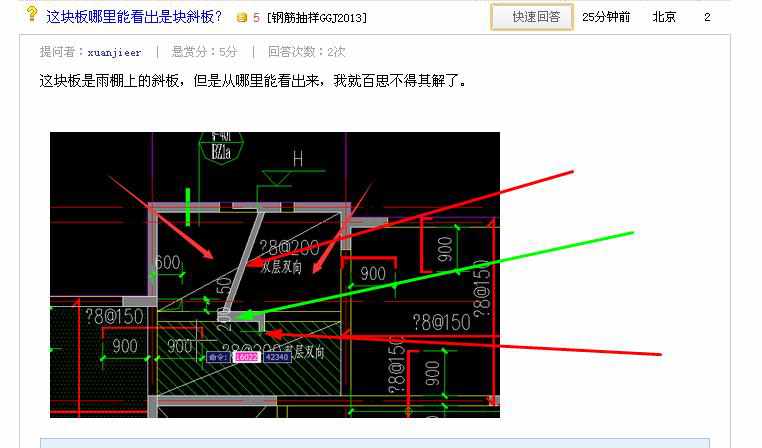Click the 北京 location text

click(x=664, y=17)
